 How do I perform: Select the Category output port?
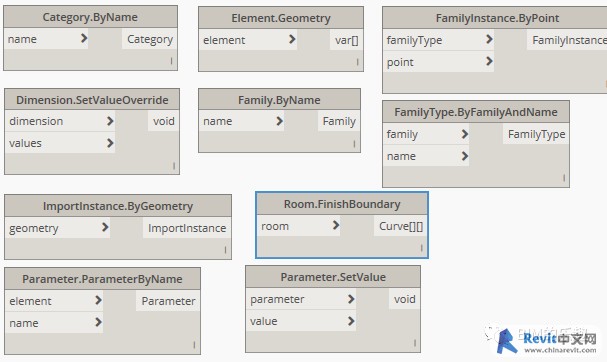[149, 39]
